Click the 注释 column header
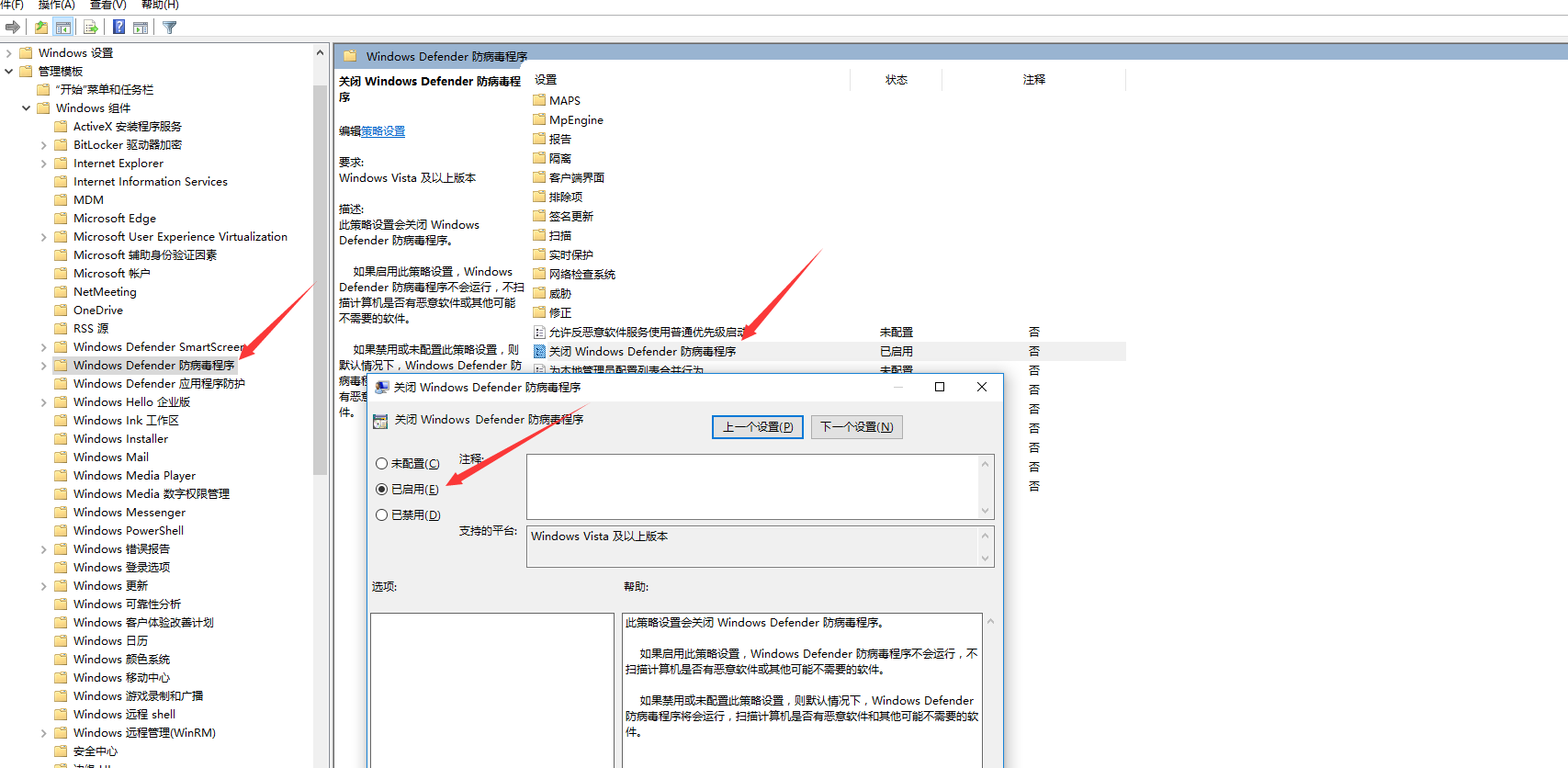The height and width of the screenshot is (768, 1568). [1034, 80]
